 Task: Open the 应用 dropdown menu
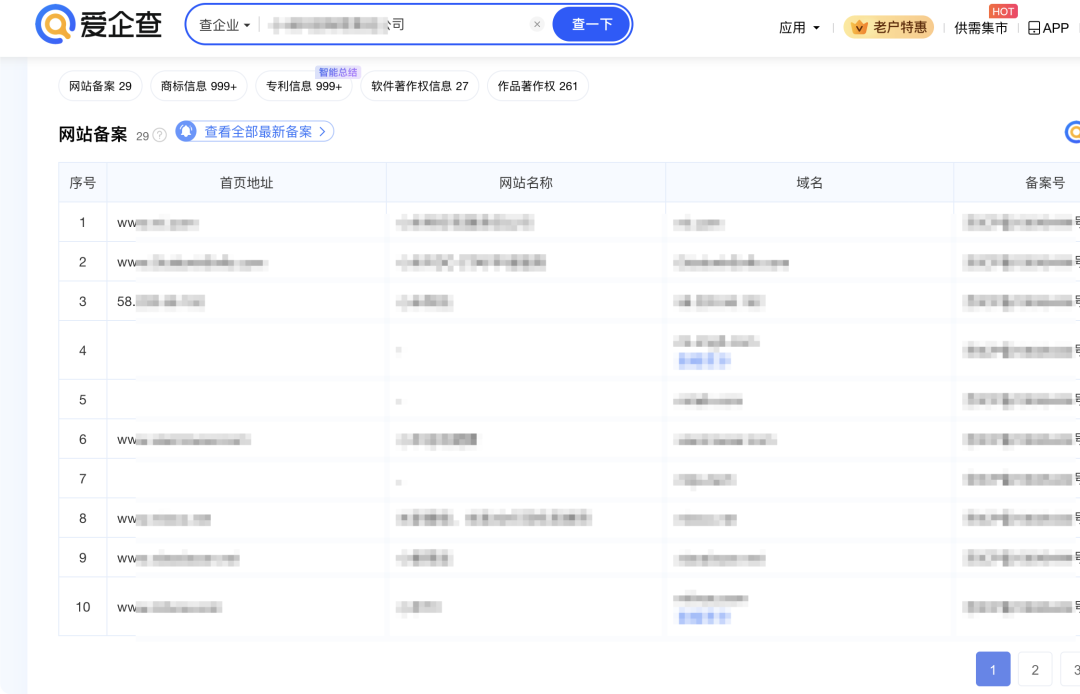coord(799,28)
